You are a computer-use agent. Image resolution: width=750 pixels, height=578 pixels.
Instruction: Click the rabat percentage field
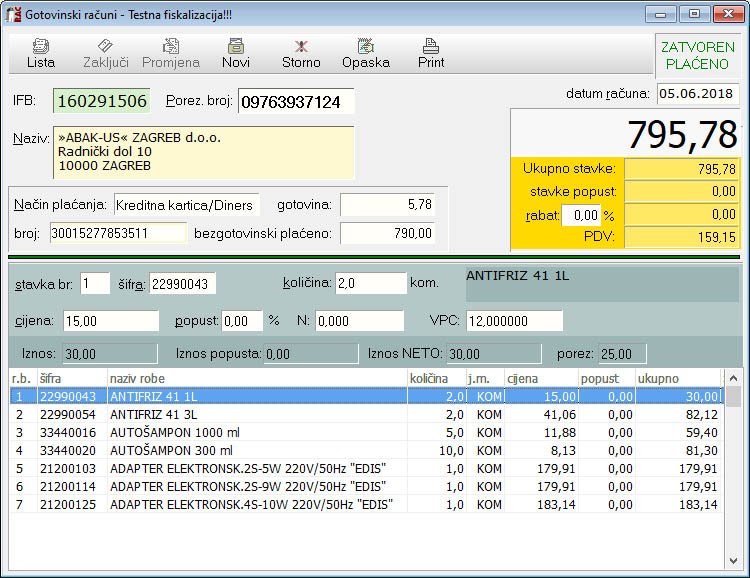pos(580,214)
